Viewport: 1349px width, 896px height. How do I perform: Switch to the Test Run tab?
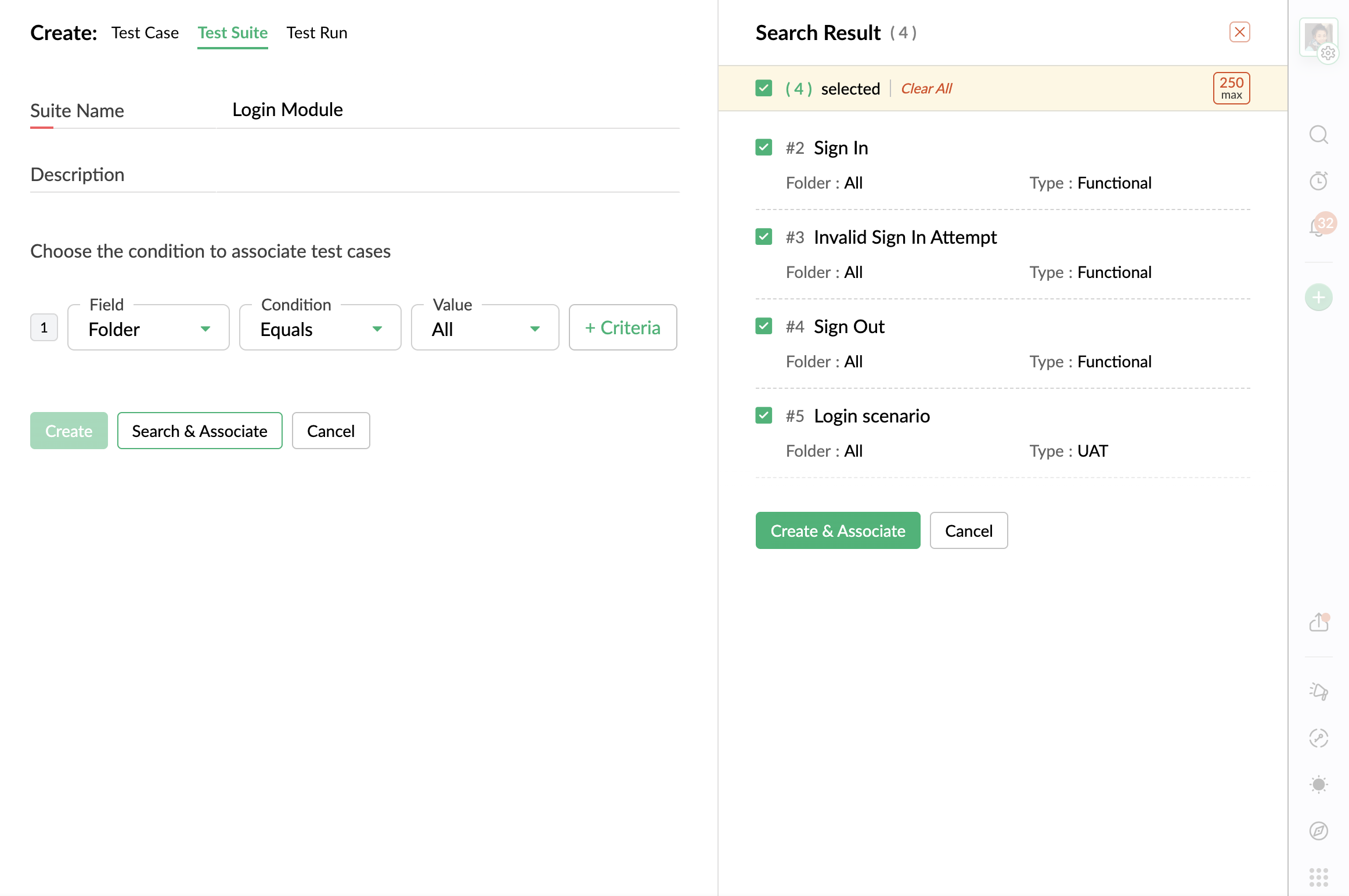[x=317, y=33]
